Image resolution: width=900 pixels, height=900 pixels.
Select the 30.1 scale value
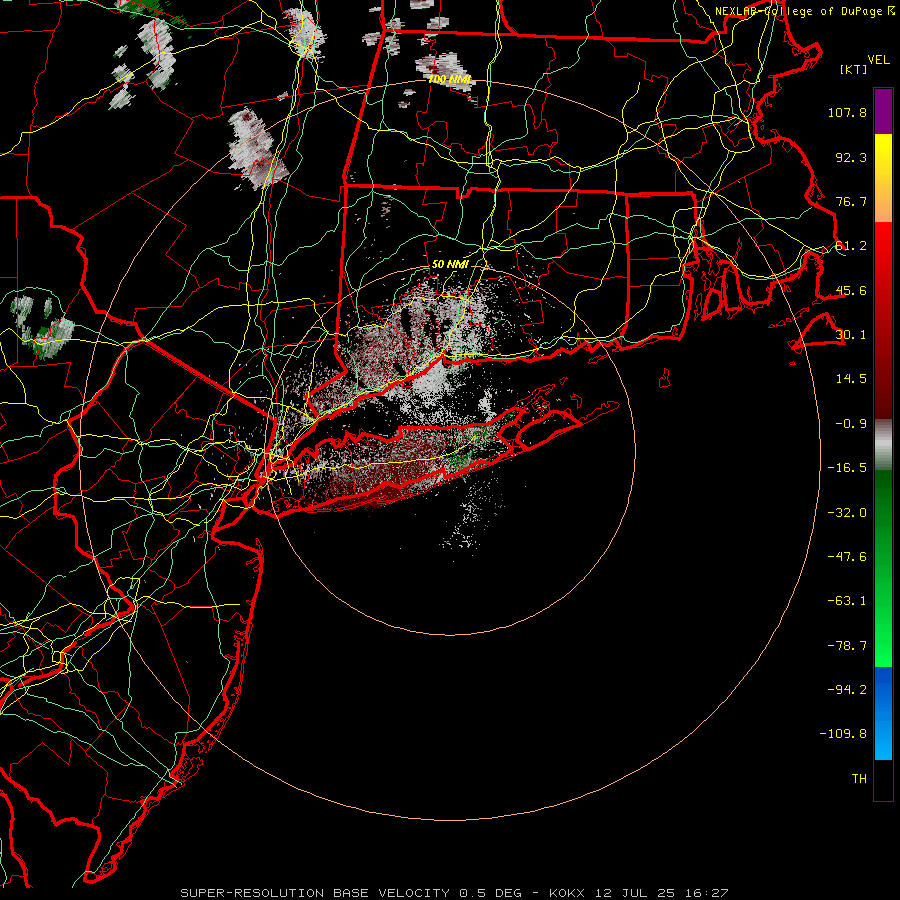[x=851, y=335]
